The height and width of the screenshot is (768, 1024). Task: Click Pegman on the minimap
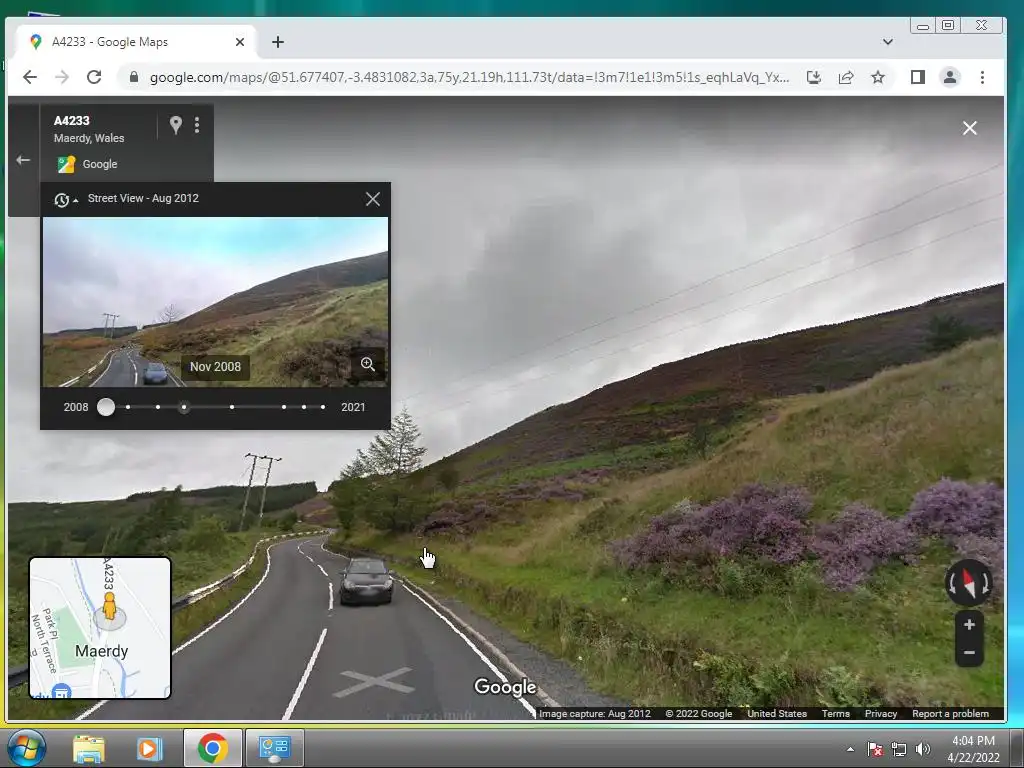[x=109, y=606]
